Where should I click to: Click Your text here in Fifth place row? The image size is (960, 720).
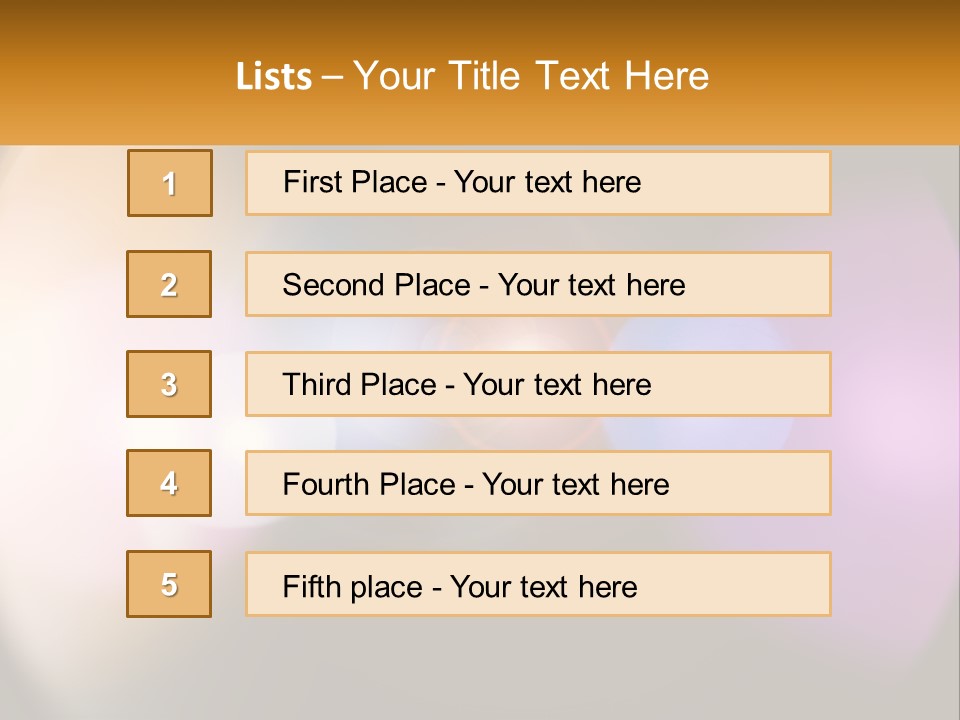[x=543, y=586]
